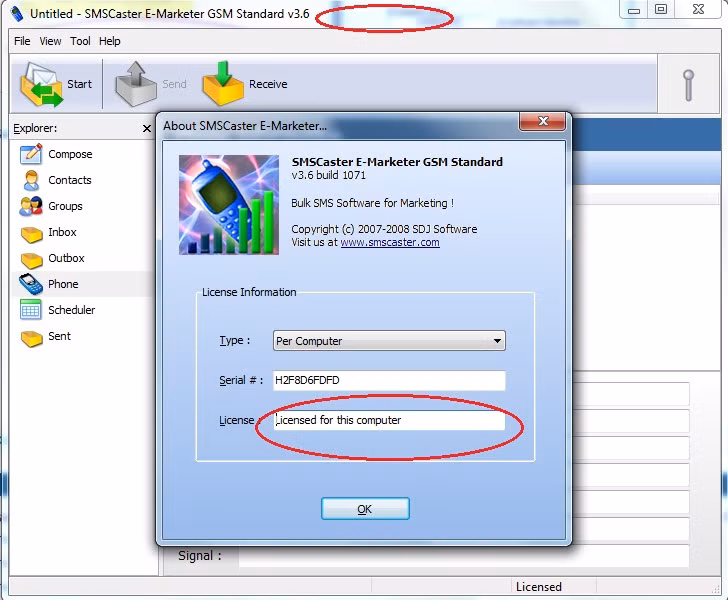Click the Serial # input field

click(389, 380)
